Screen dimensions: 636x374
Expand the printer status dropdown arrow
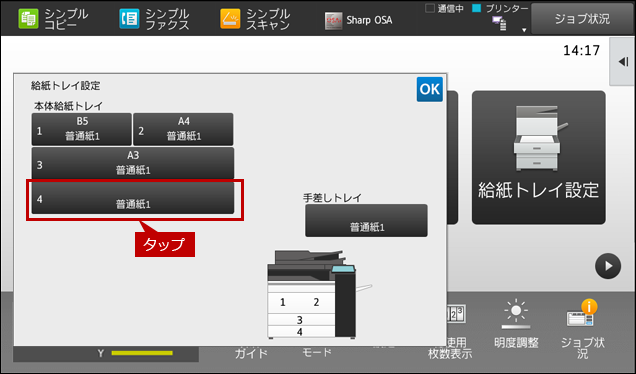[524, 30]
